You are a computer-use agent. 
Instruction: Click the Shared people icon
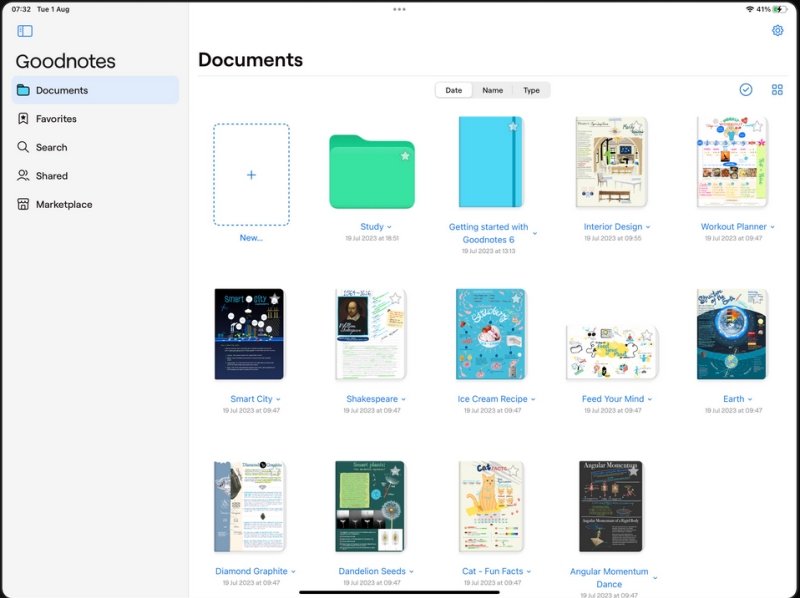click(x=23, y=176)
